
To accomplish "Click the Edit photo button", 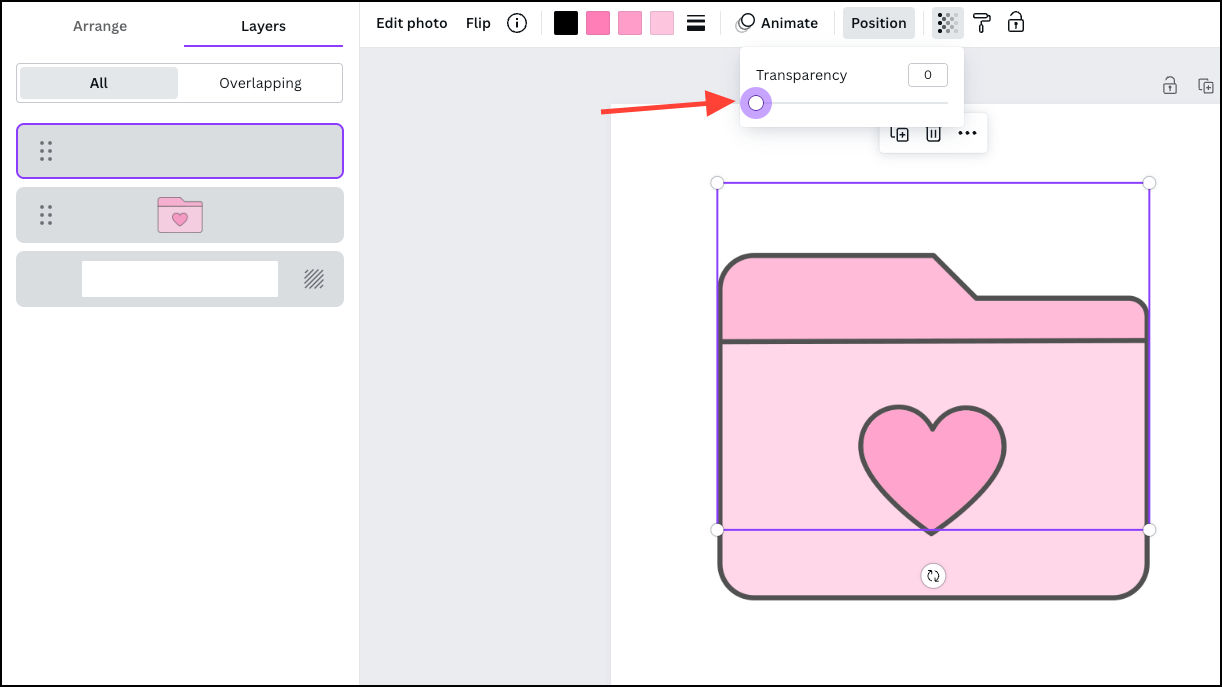I will [412, 23].
